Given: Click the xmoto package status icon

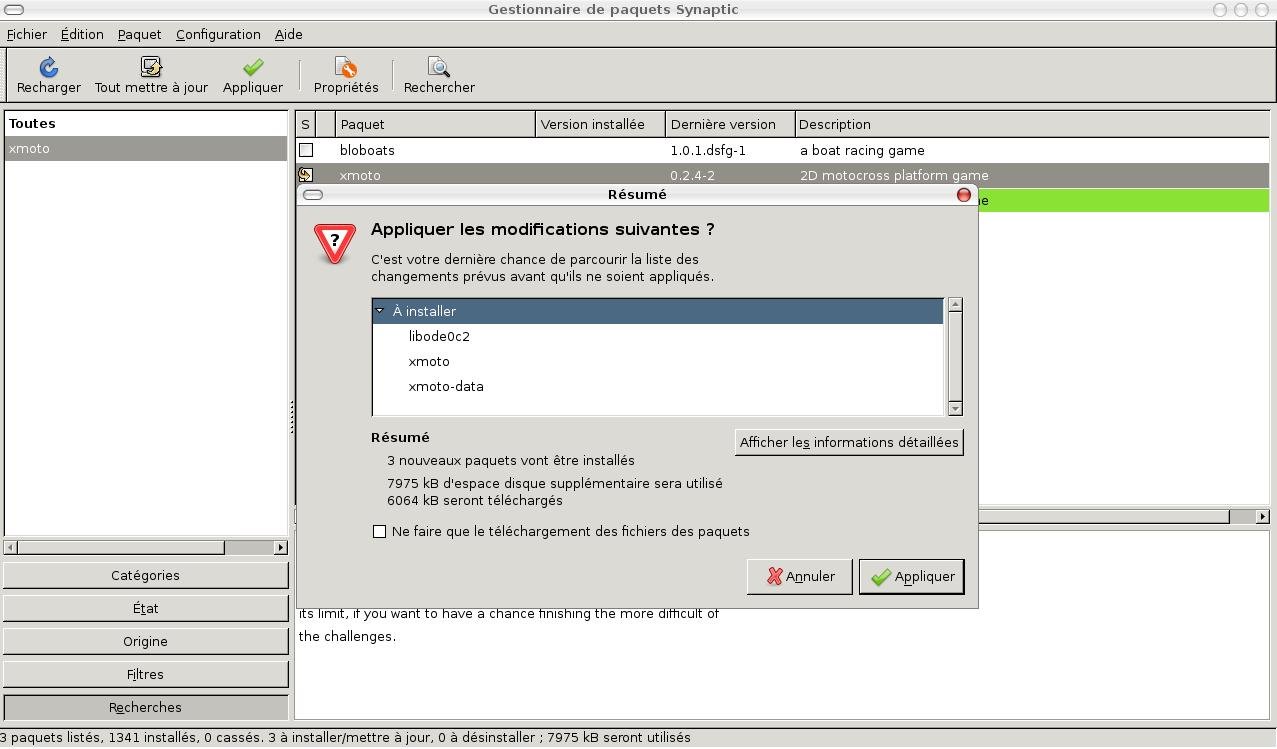Looking at the screenshot, I should click(306, 175).
